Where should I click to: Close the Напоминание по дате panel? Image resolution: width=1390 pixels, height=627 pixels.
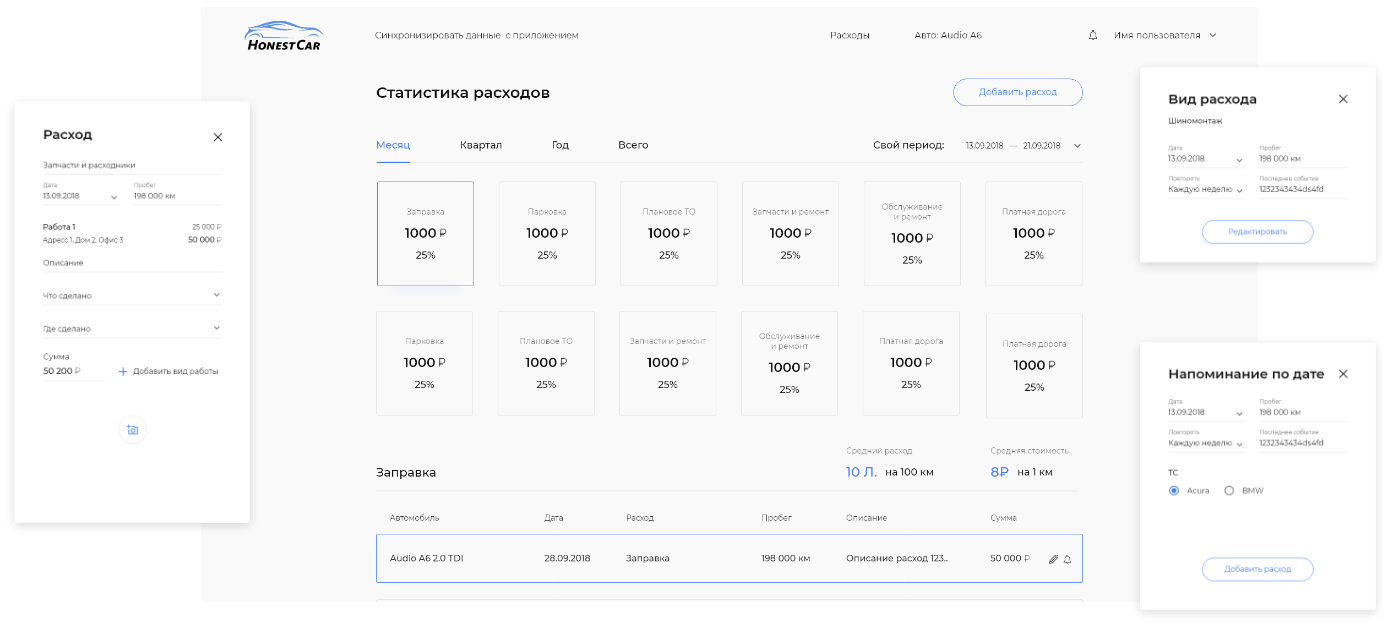tap(1343, 374)
